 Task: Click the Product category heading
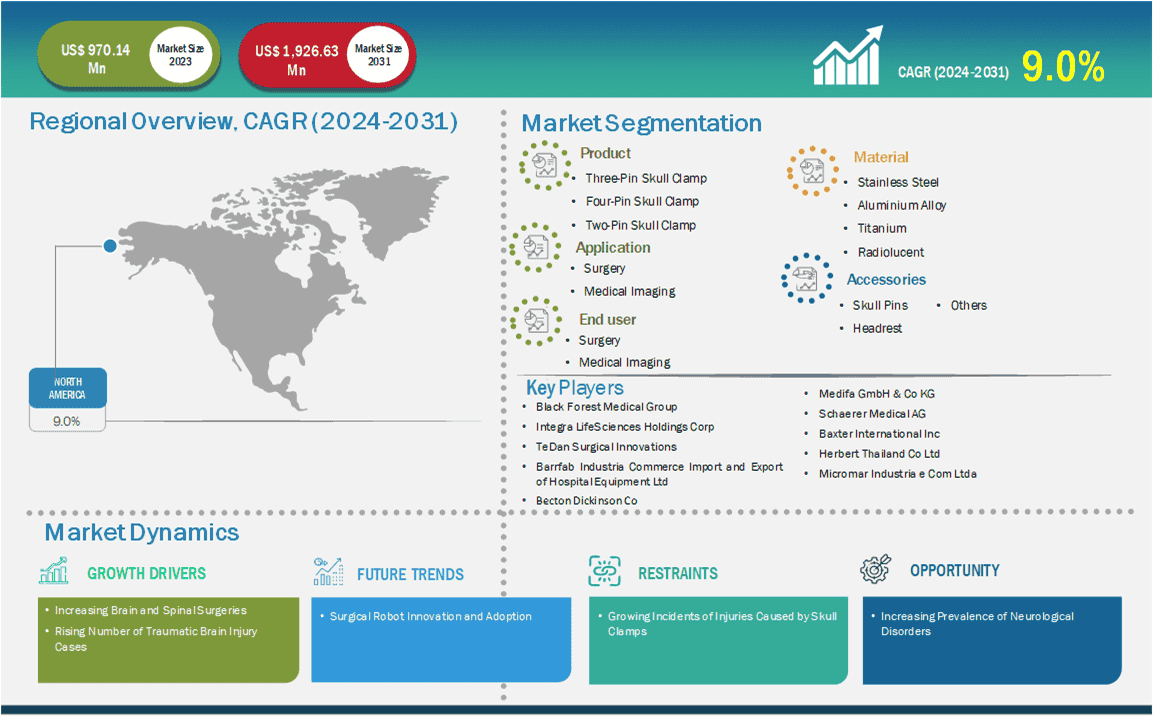(x=605, y=153)
